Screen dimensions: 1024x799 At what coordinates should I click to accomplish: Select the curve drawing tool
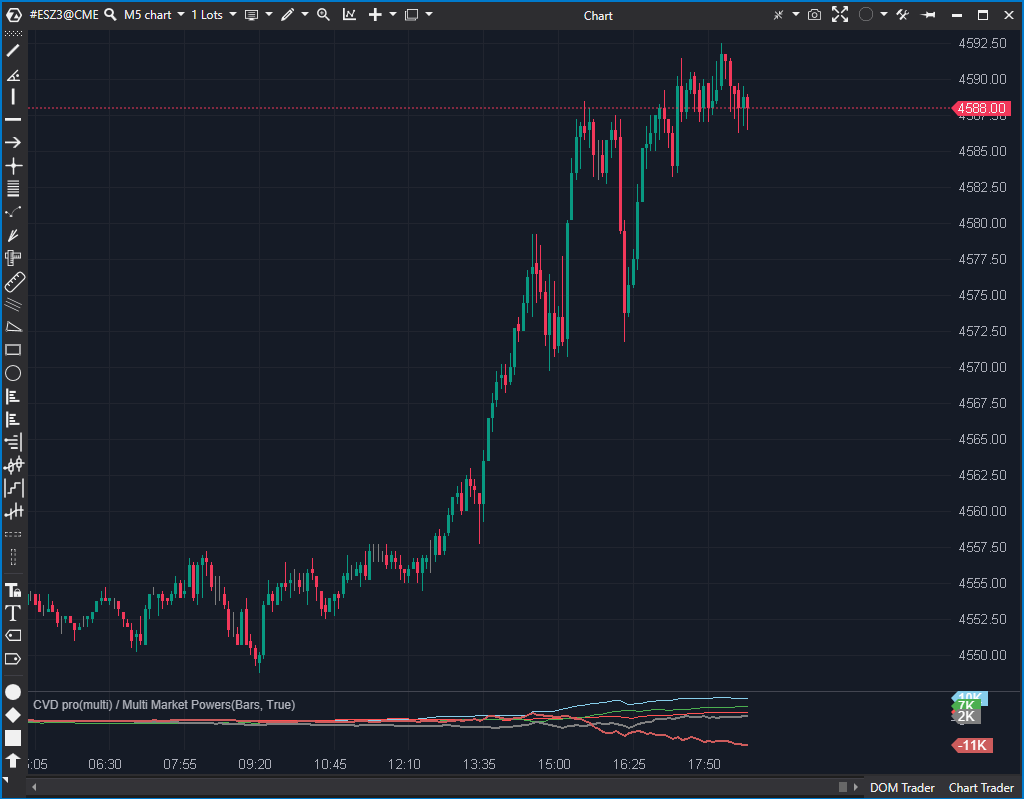(13, 212)
